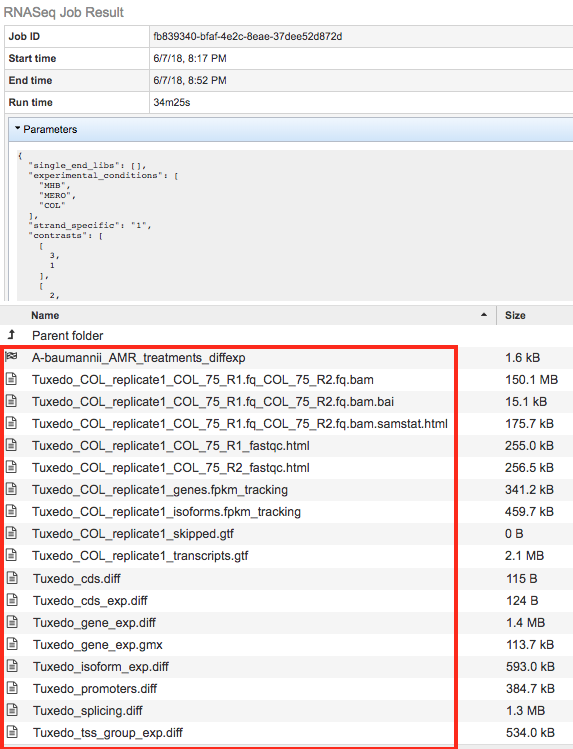
Task: Click the Run time value 34m25s
Action: point(172,102)
